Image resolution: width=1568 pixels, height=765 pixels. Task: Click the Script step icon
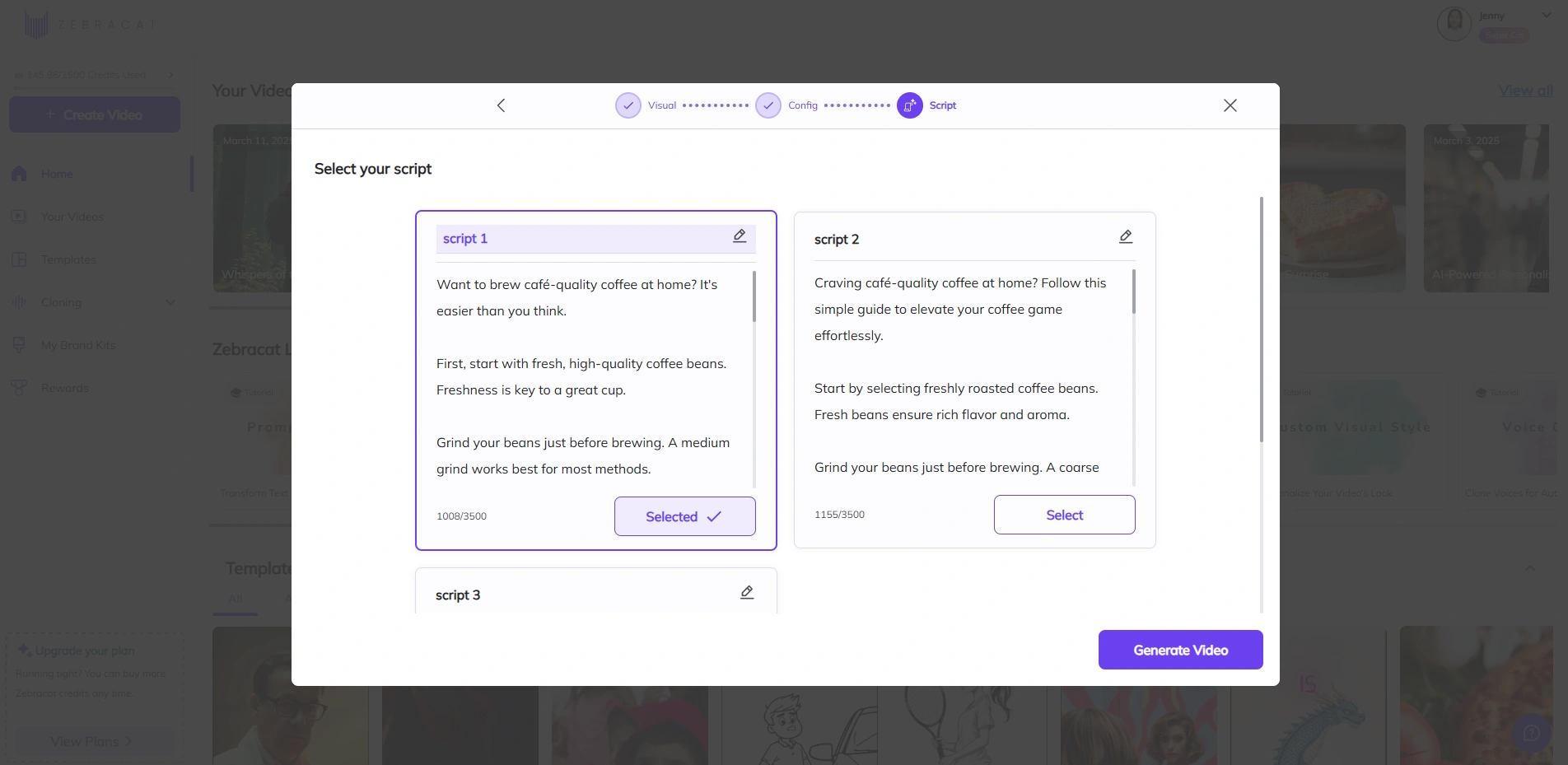(910, 105)
